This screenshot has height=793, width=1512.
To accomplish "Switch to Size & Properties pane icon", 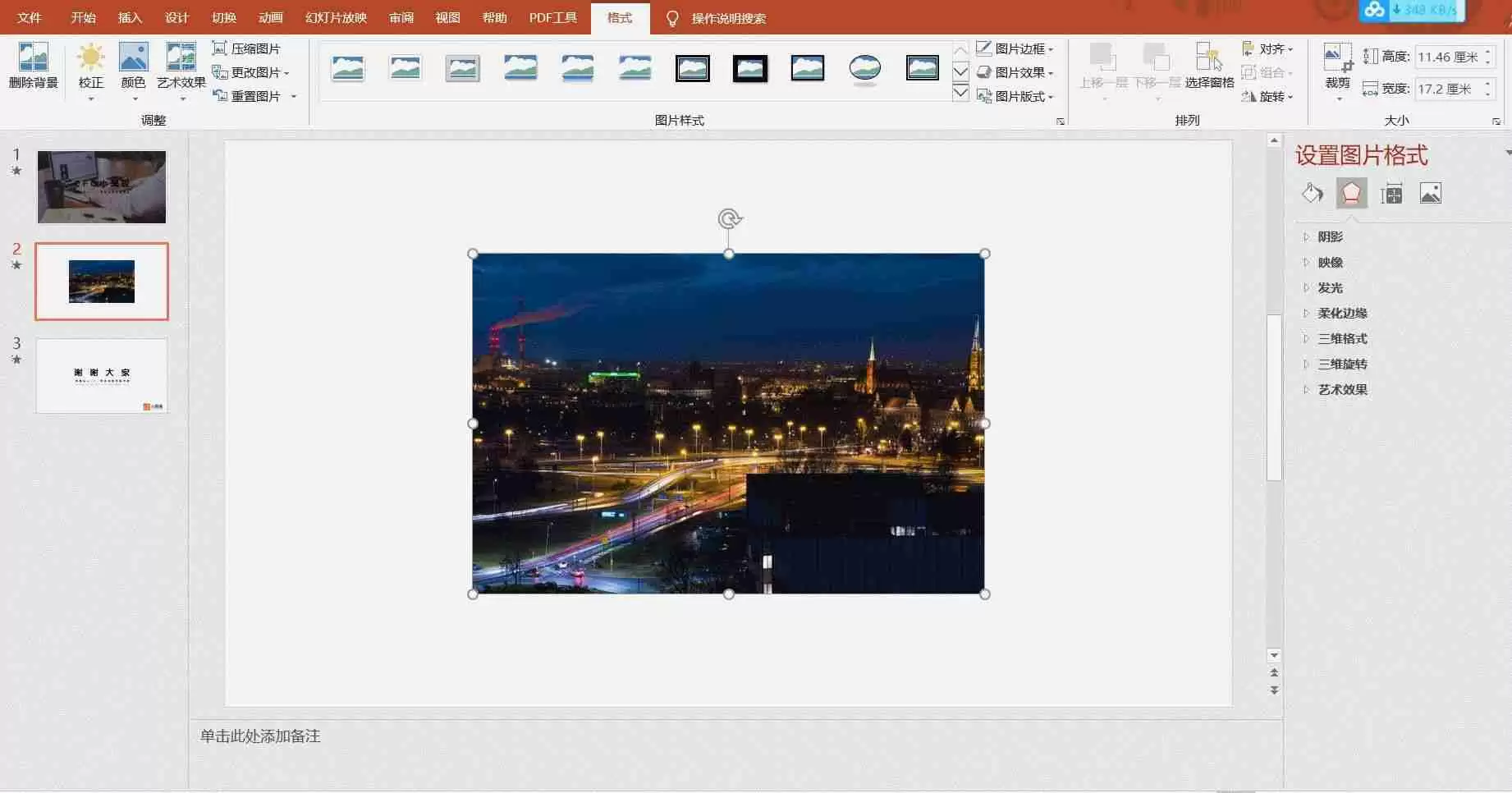I will 1391,194.
